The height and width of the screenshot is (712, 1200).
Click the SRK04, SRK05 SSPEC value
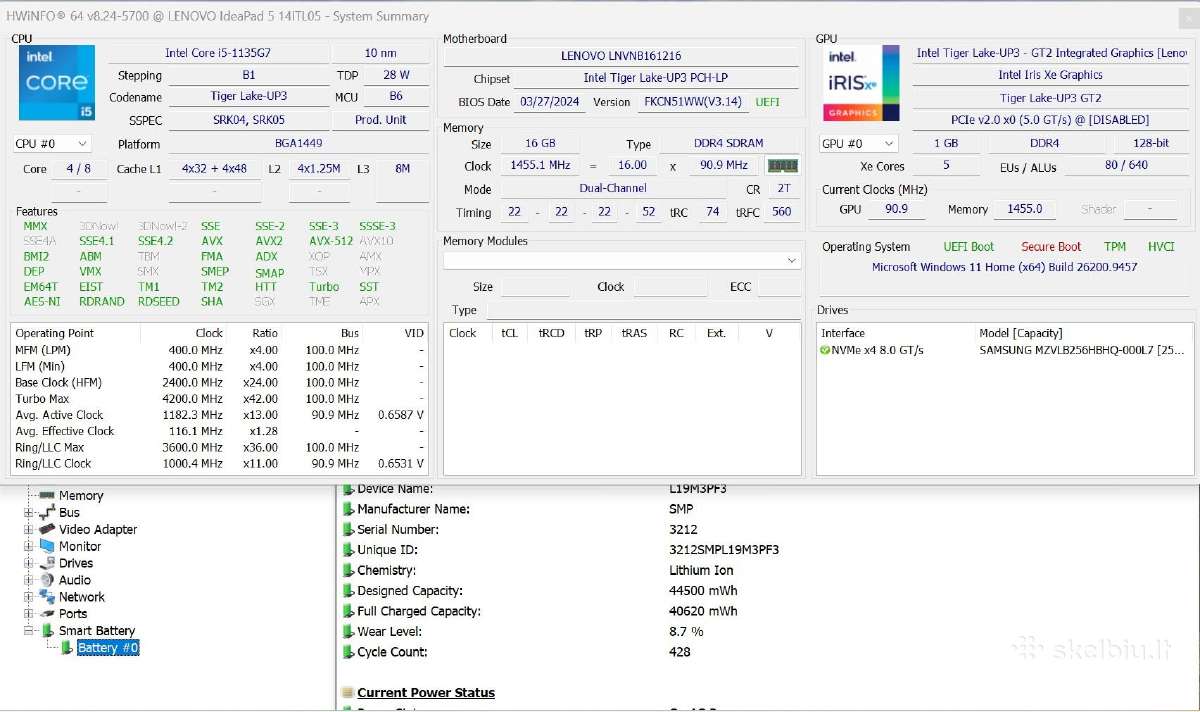tap(249, 120)
